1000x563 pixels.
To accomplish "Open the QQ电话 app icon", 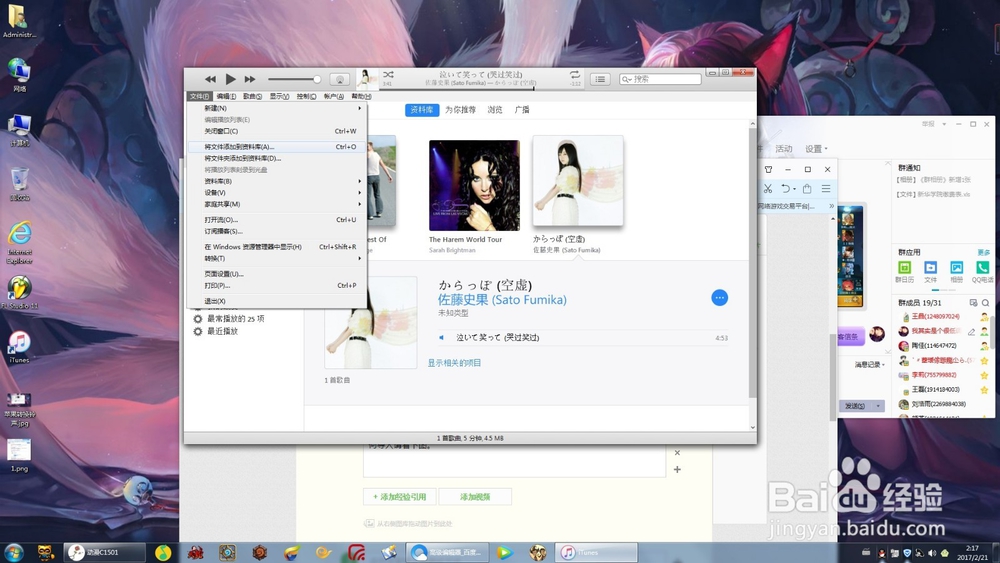I will (982, 268).
